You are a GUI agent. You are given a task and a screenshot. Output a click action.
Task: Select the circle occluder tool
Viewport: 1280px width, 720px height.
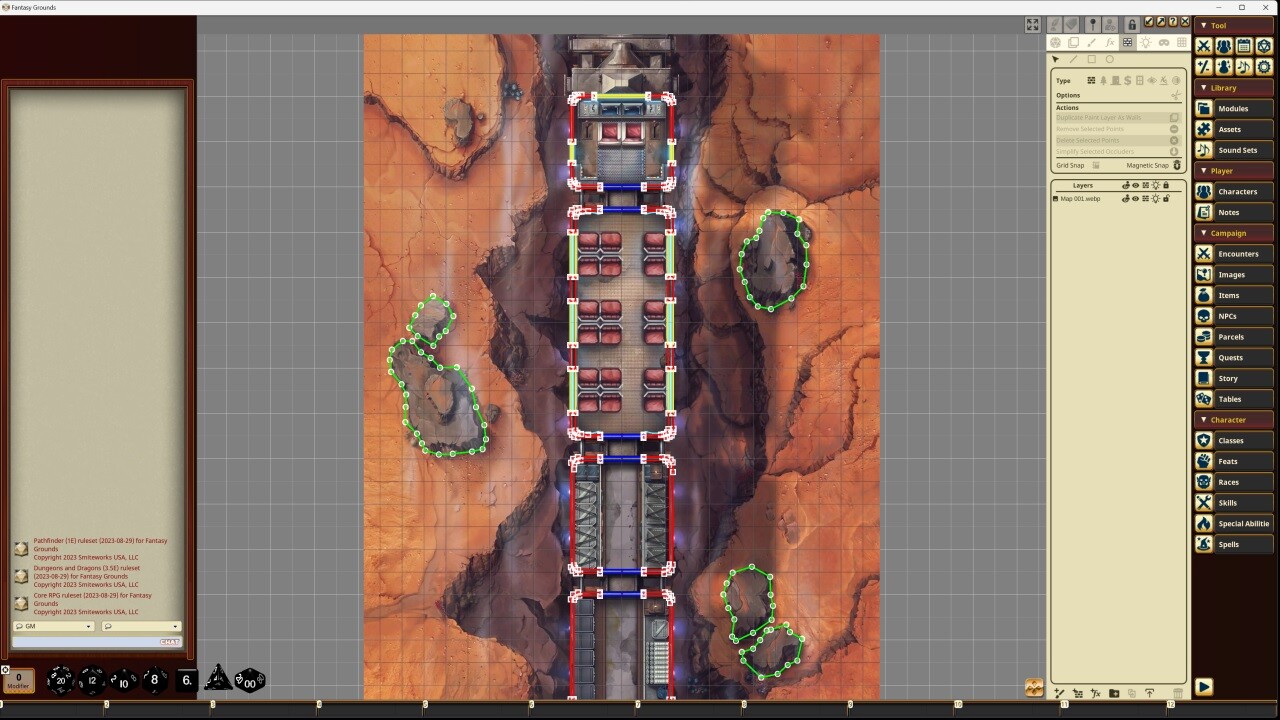point(1110,59)
